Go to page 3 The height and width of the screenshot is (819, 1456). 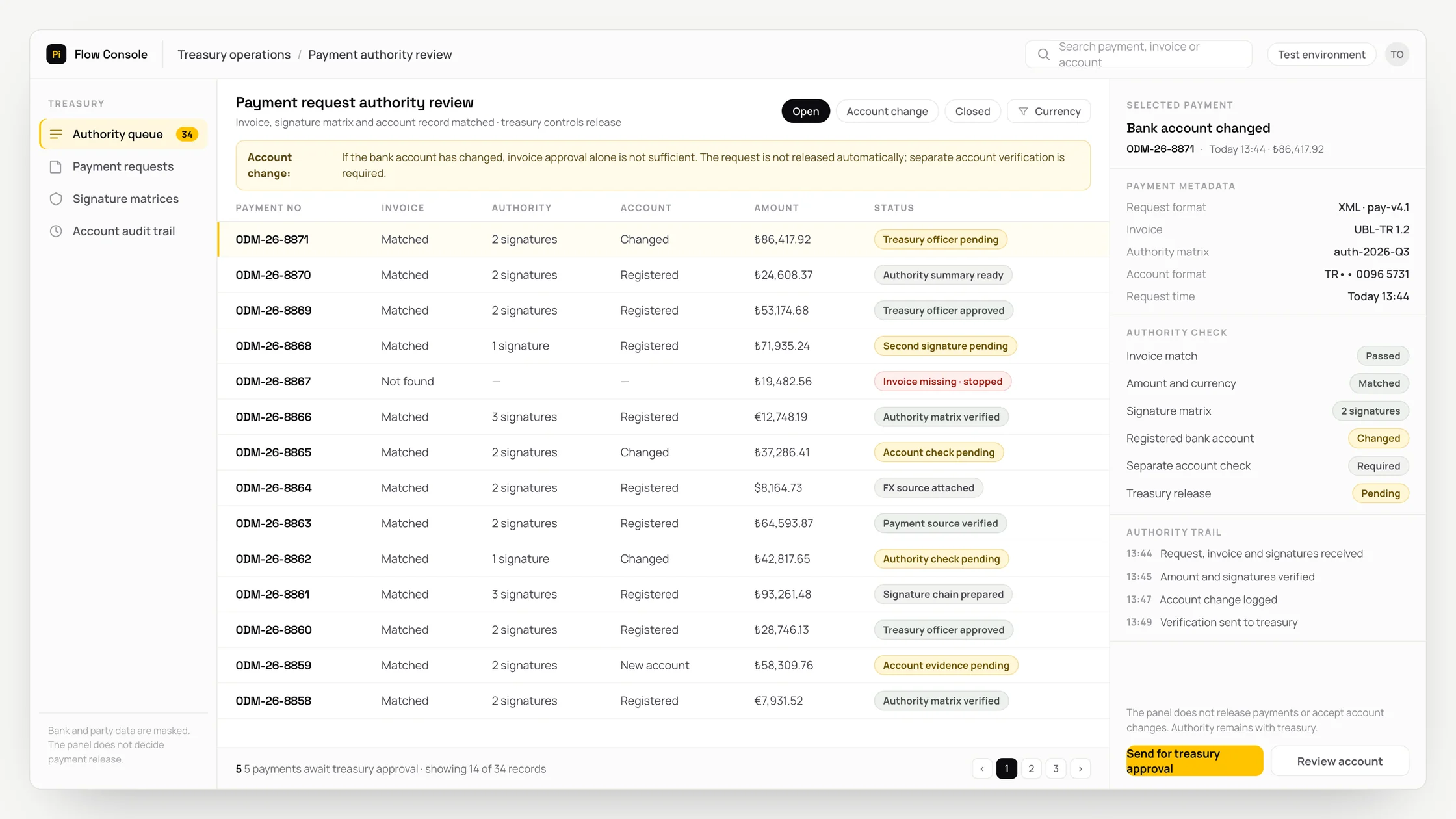point(1056,768)
